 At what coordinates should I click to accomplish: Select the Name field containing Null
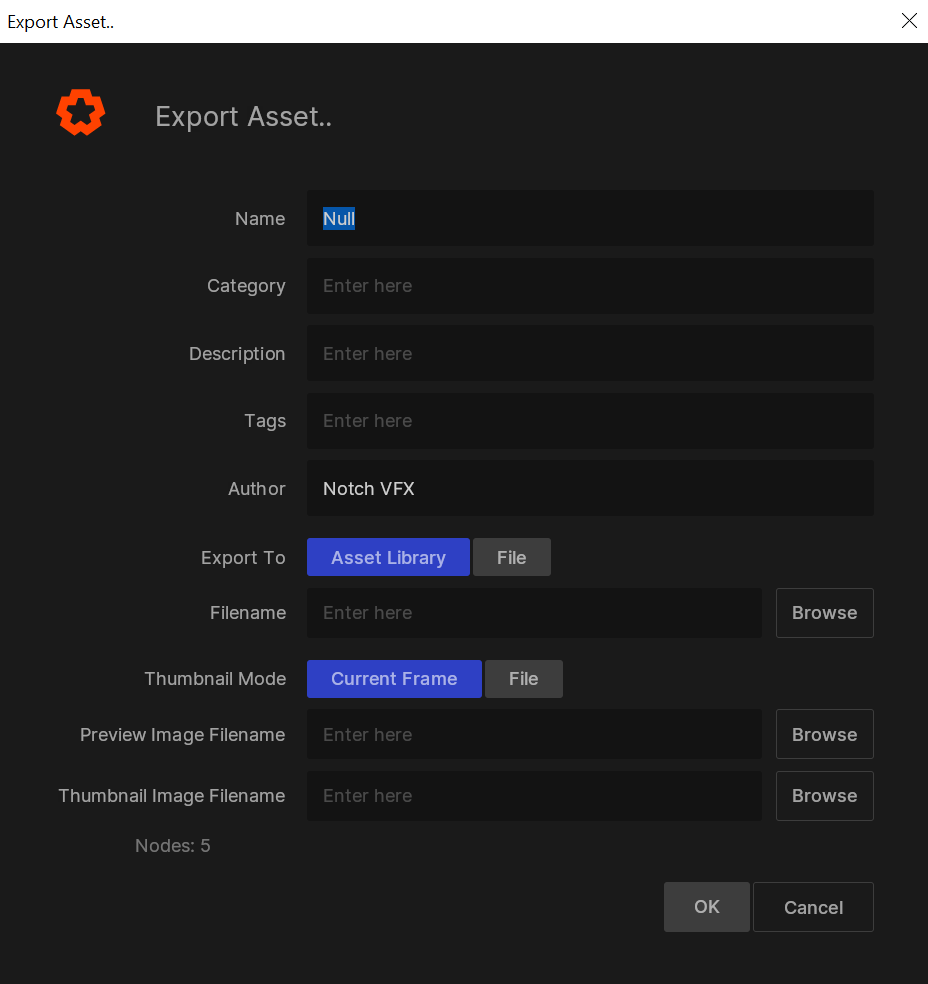pos(590,218)
